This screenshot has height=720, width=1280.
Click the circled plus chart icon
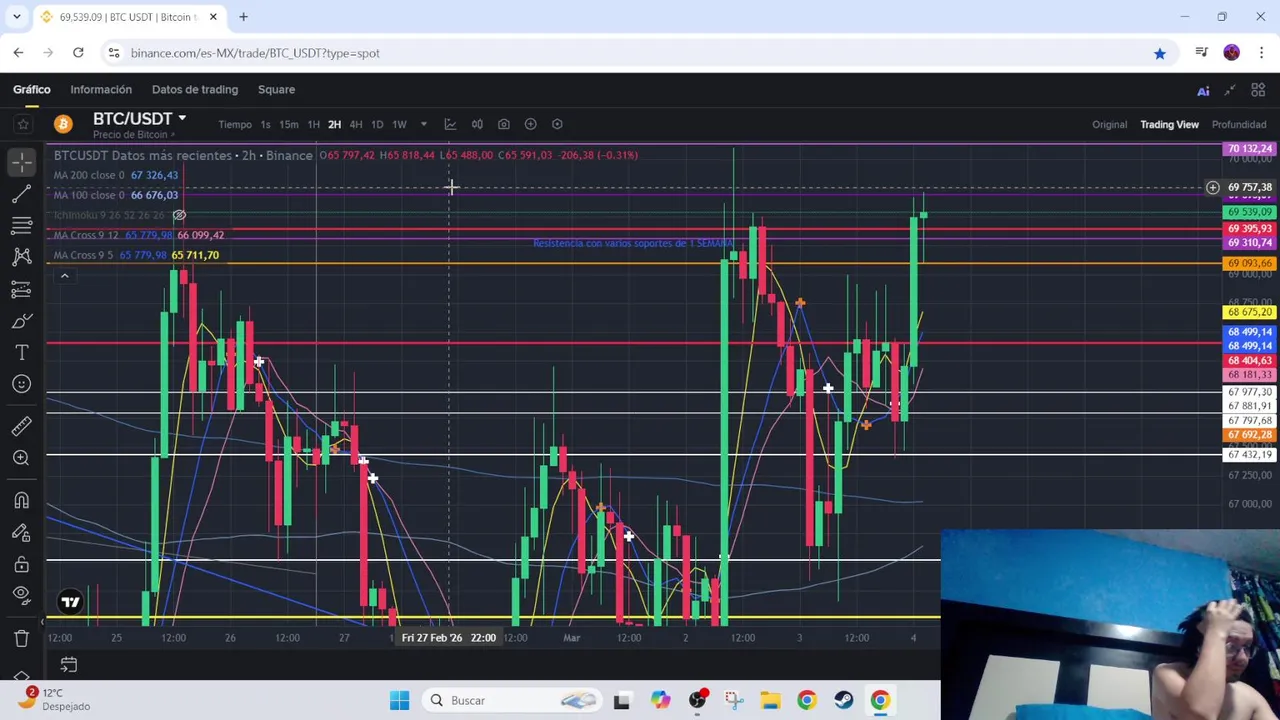tap(530, 124)
